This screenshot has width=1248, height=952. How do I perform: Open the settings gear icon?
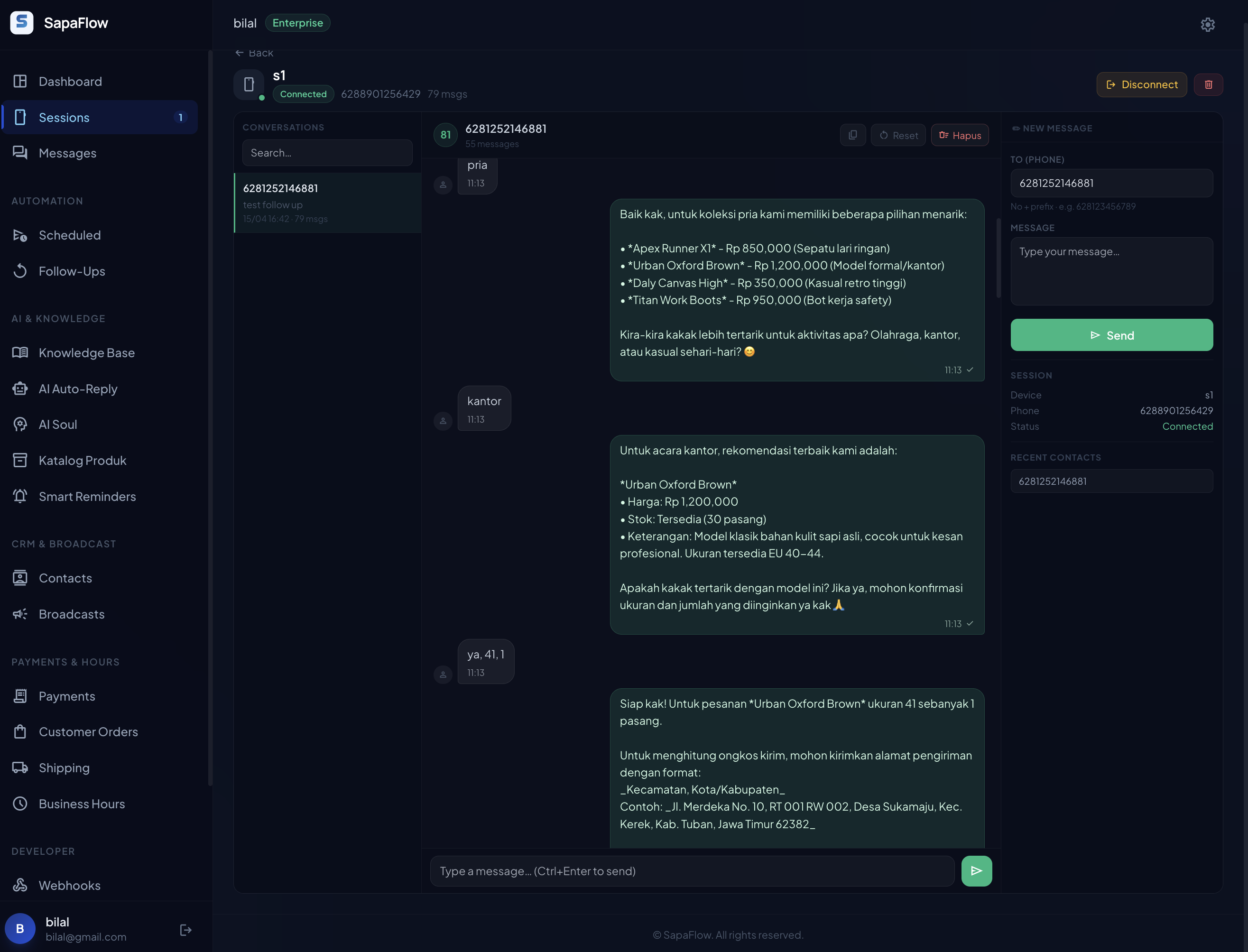pyautogui.click(x=1207, y=24)
